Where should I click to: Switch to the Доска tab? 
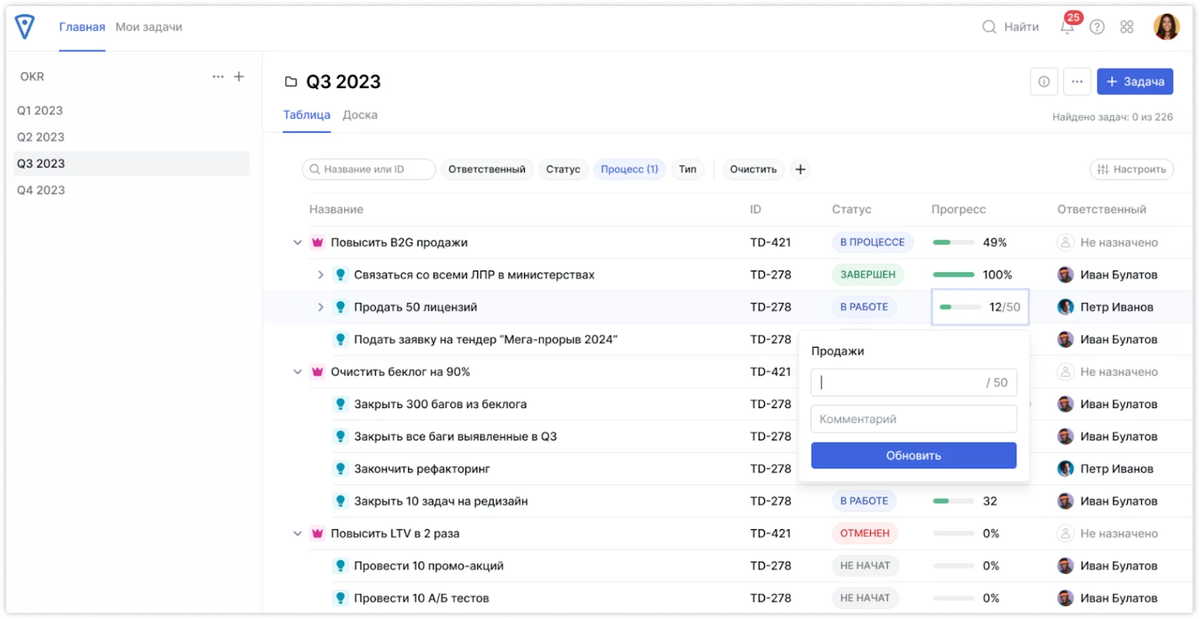[360, 114]
